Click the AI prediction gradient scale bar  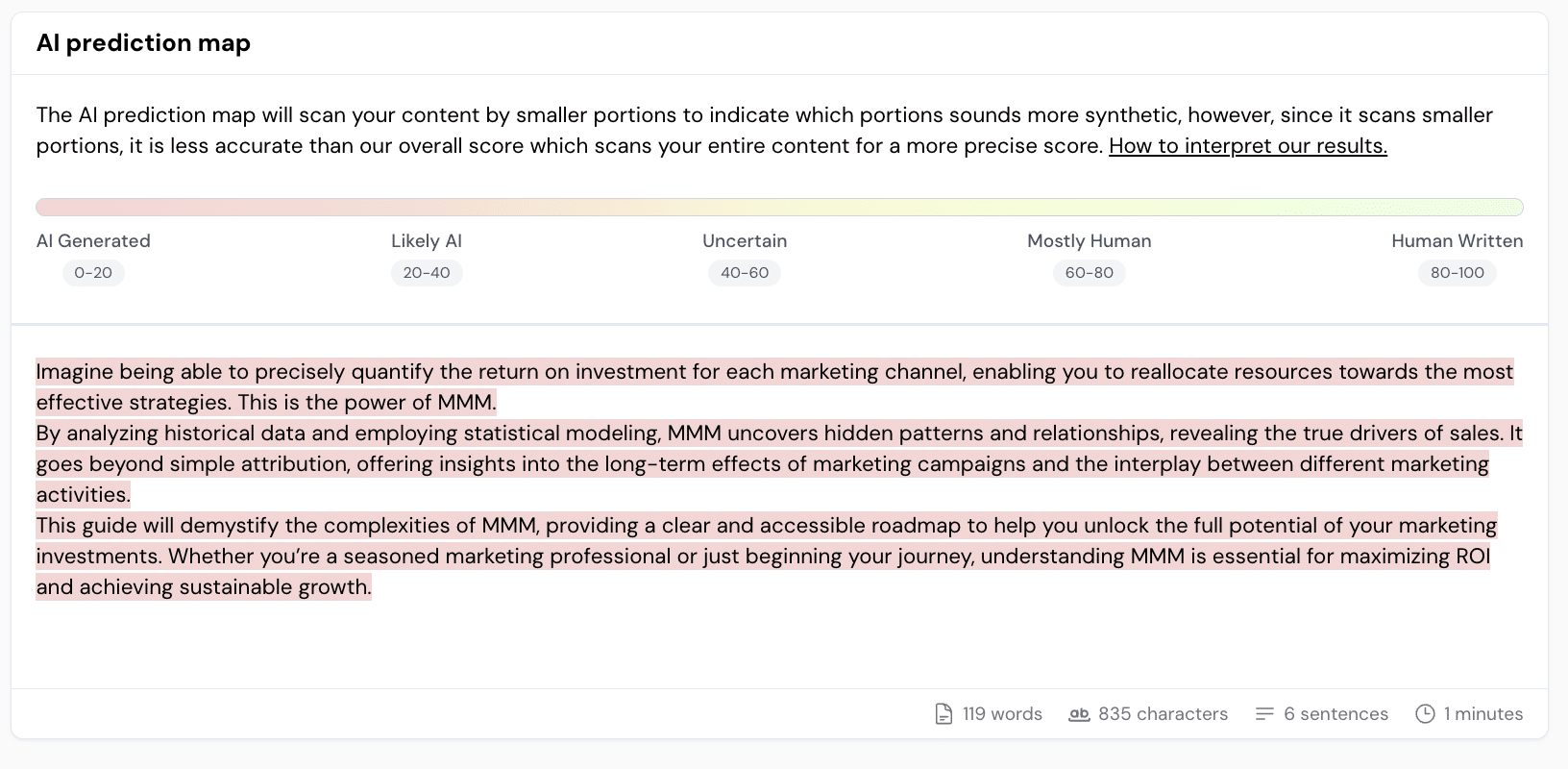[779, 207]
